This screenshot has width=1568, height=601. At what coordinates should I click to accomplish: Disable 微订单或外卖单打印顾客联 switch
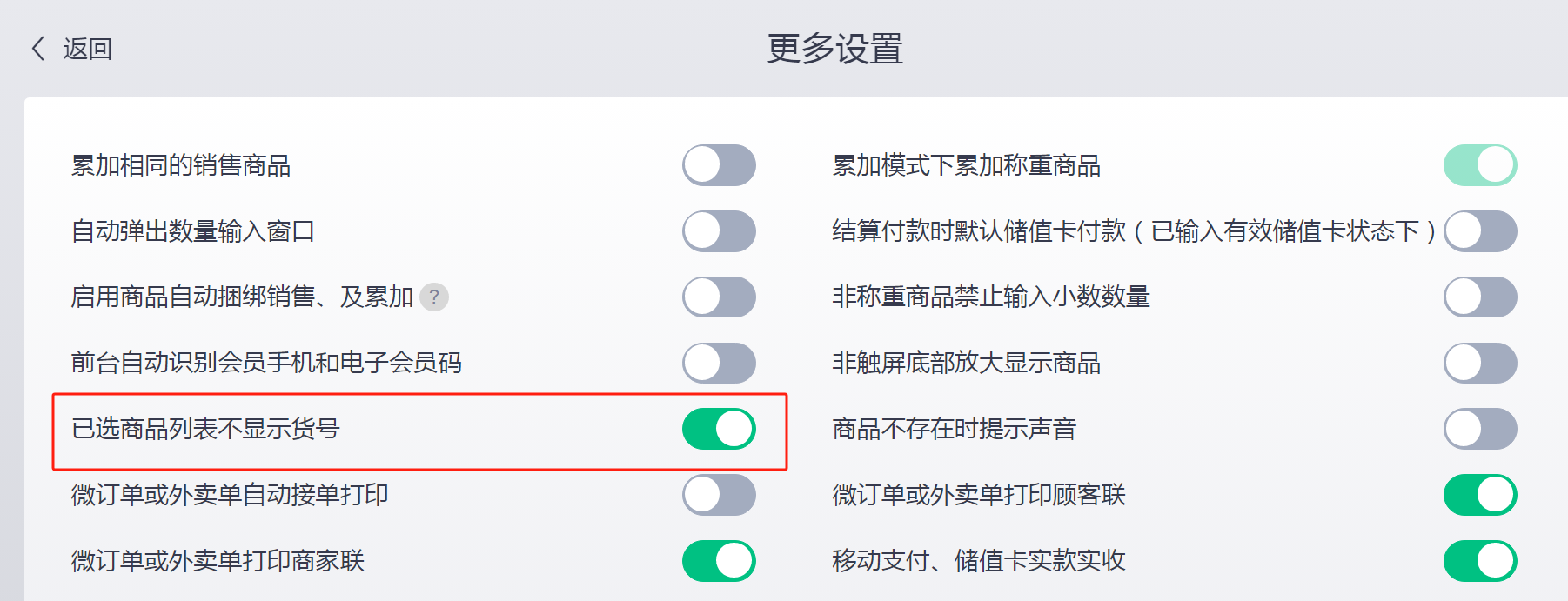point(1480,495)
